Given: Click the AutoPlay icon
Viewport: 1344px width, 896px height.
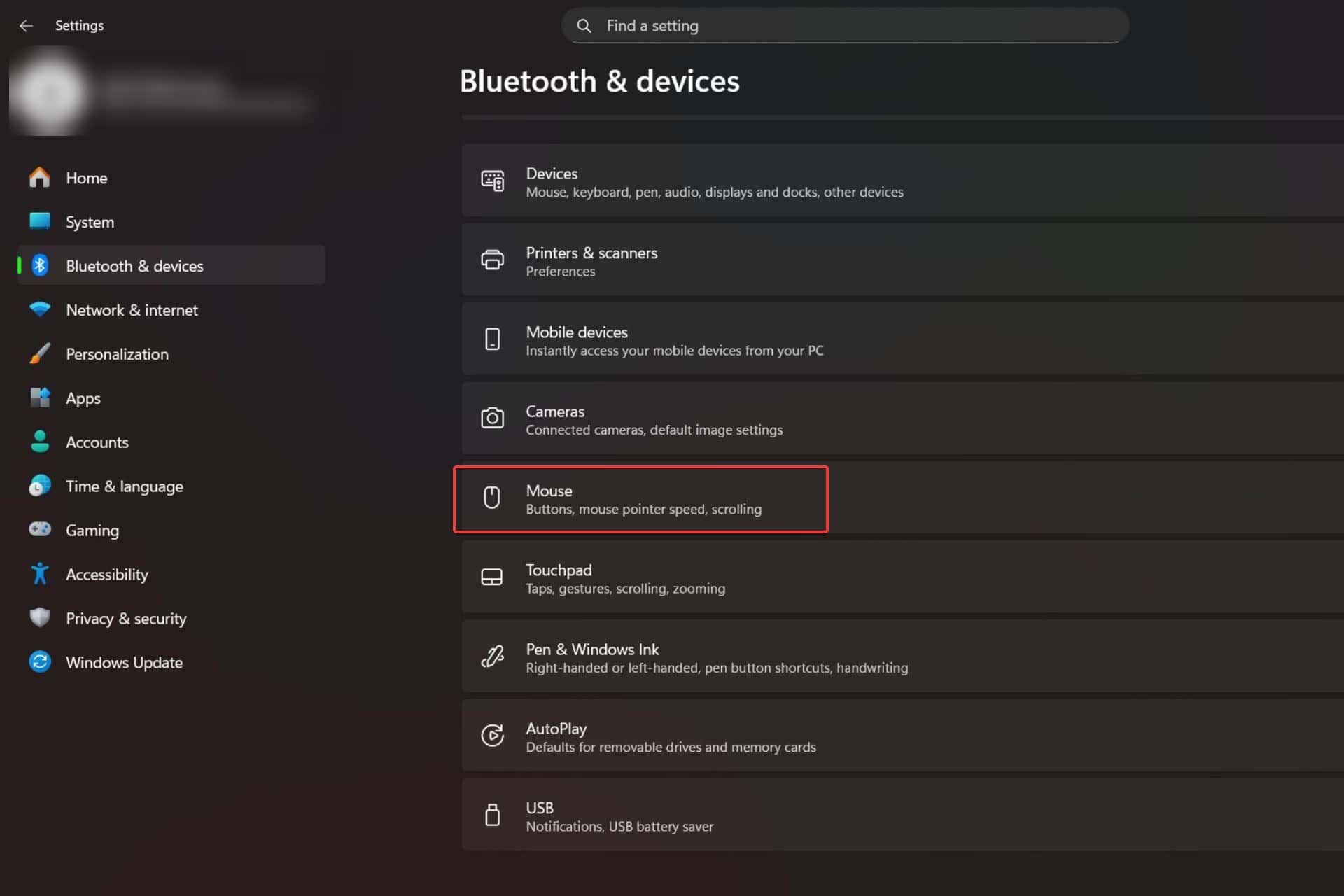Looking at the screenshot, I should pos(493,736).
